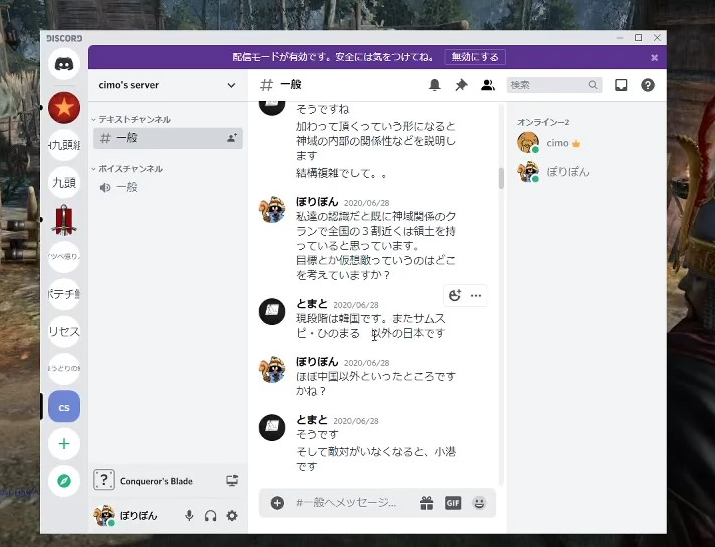The width and height of the screenshot is (715, 547).
Task: Open the red banner sword server icon
Action: 64,220
